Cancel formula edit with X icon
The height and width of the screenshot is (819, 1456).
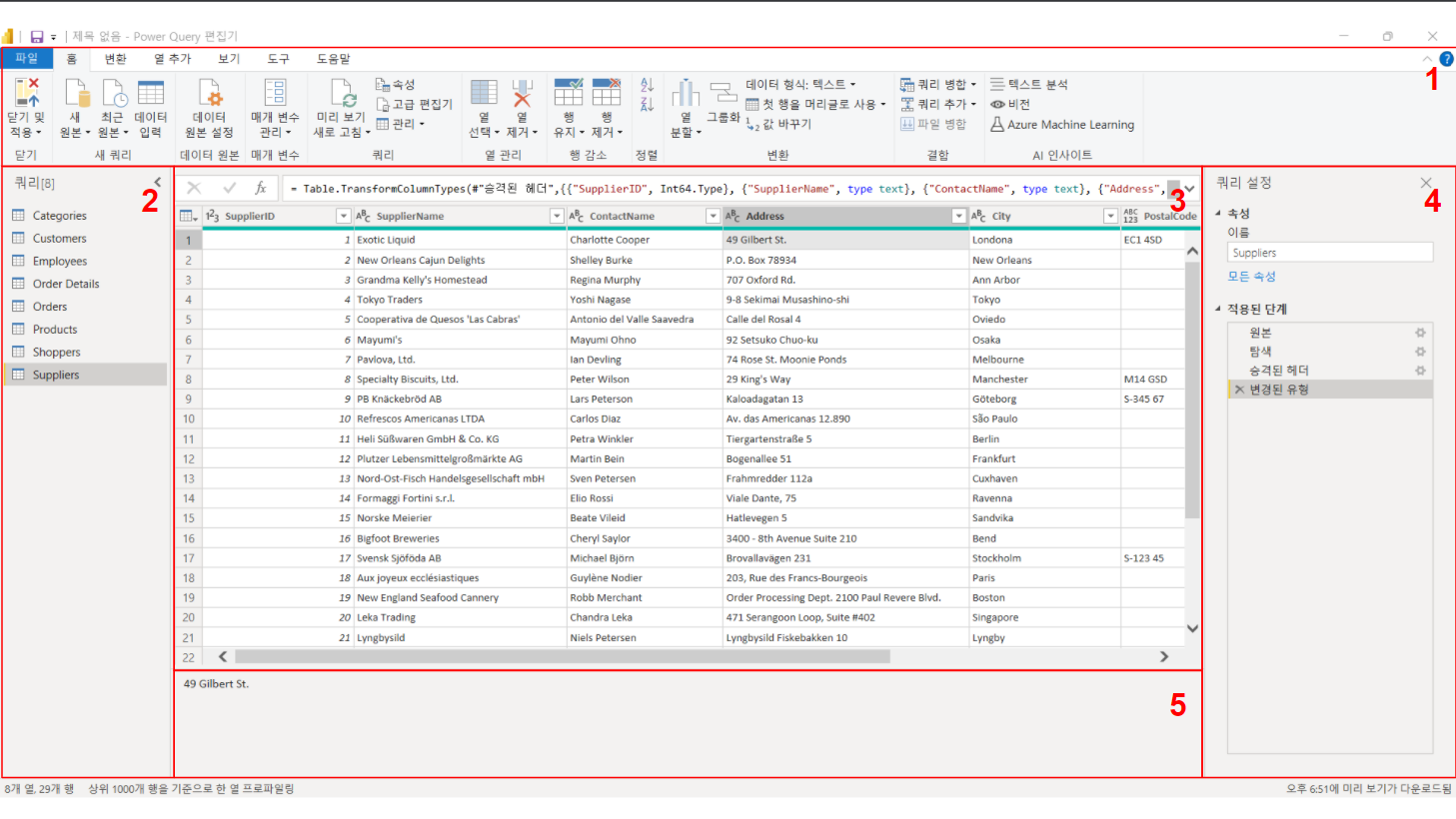click(x=194, y=188)
